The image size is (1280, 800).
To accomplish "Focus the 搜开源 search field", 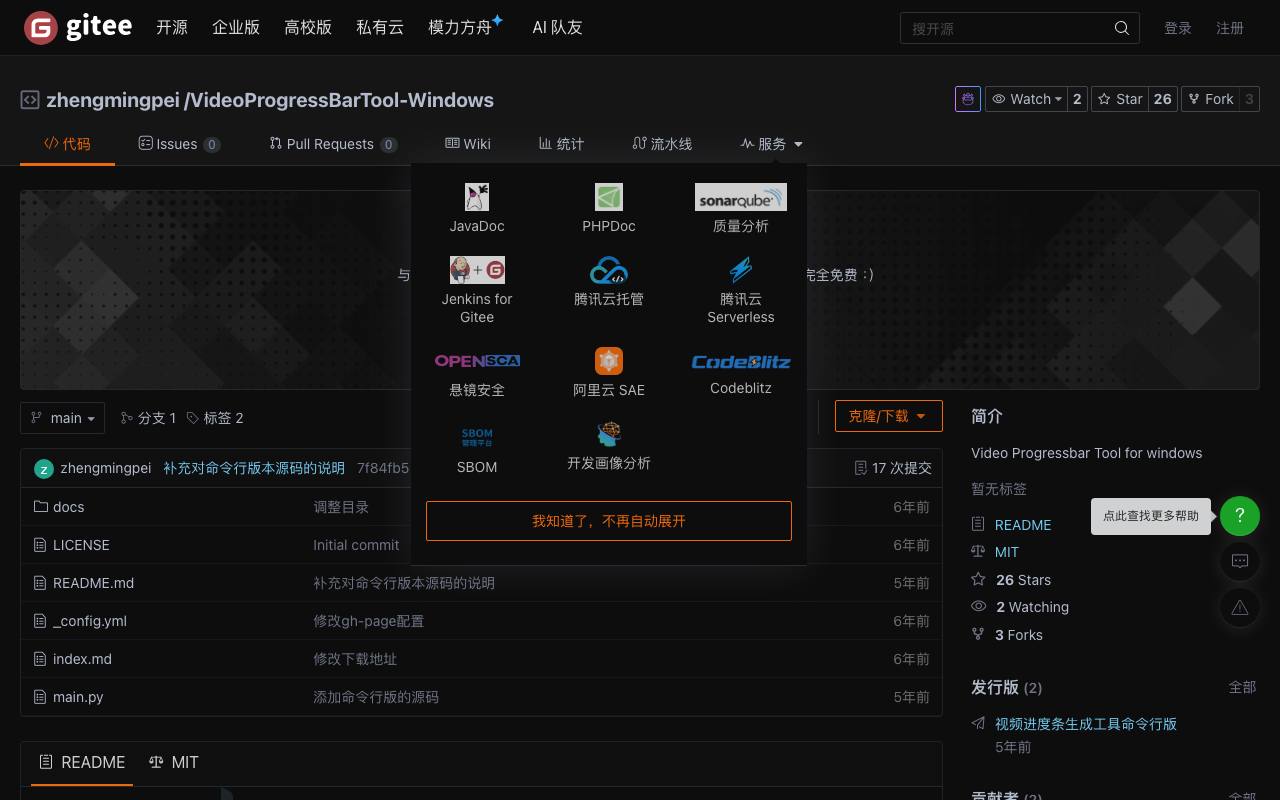I will 1020,28.
